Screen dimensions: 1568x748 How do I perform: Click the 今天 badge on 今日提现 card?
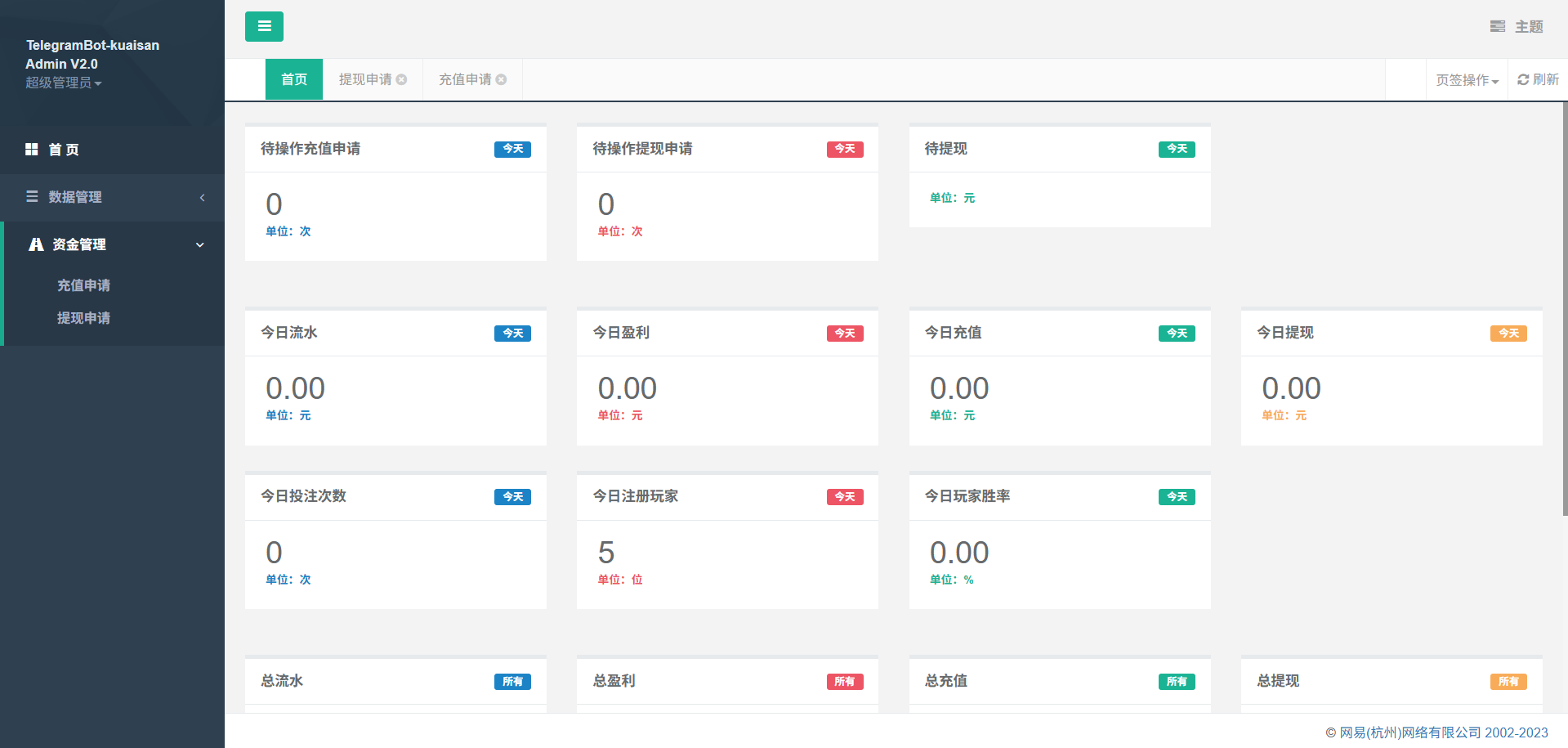coord(1508,334)
